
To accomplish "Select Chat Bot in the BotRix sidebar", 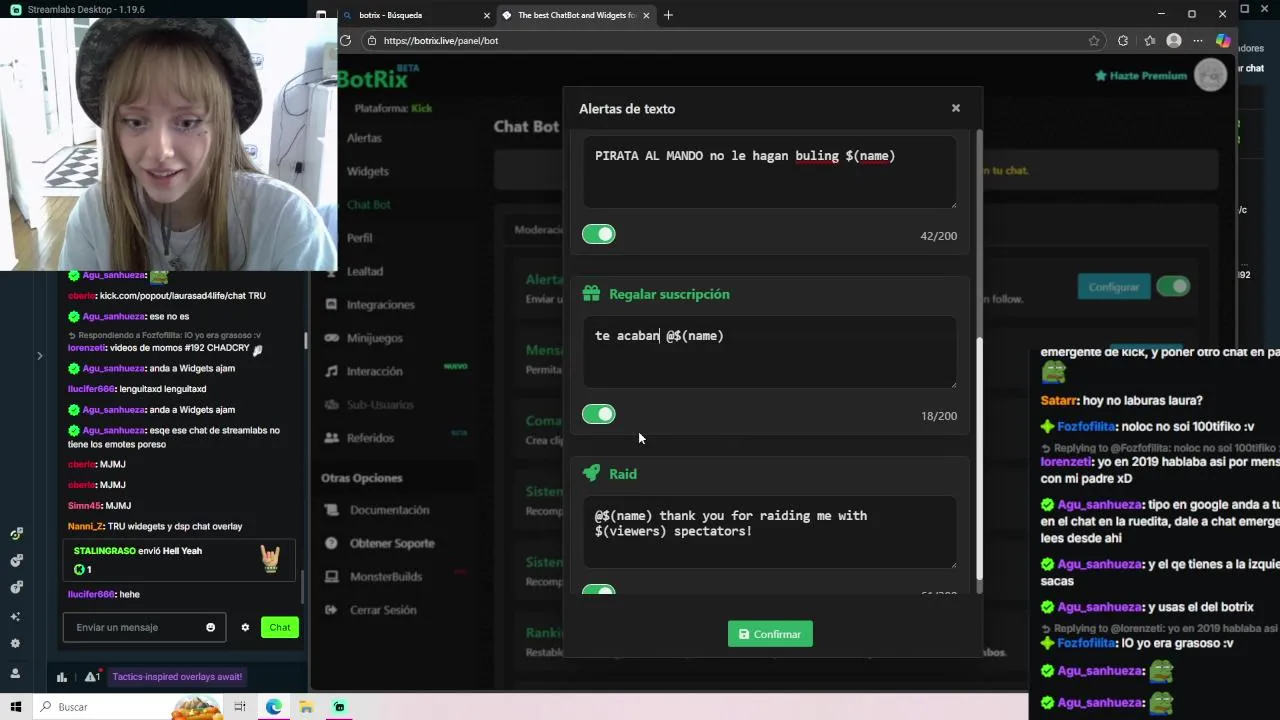I will [x=368, y=204].
